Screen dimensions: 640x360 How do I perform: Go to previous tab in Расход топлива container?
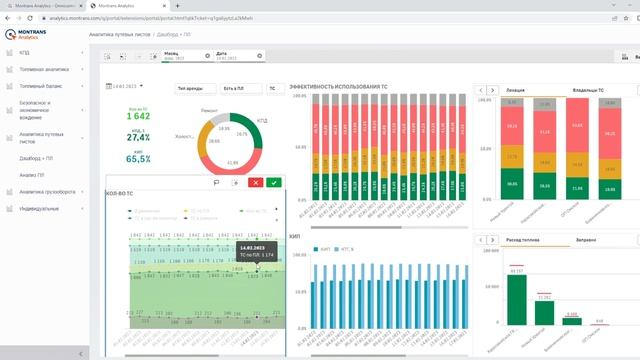pos(481,240)
